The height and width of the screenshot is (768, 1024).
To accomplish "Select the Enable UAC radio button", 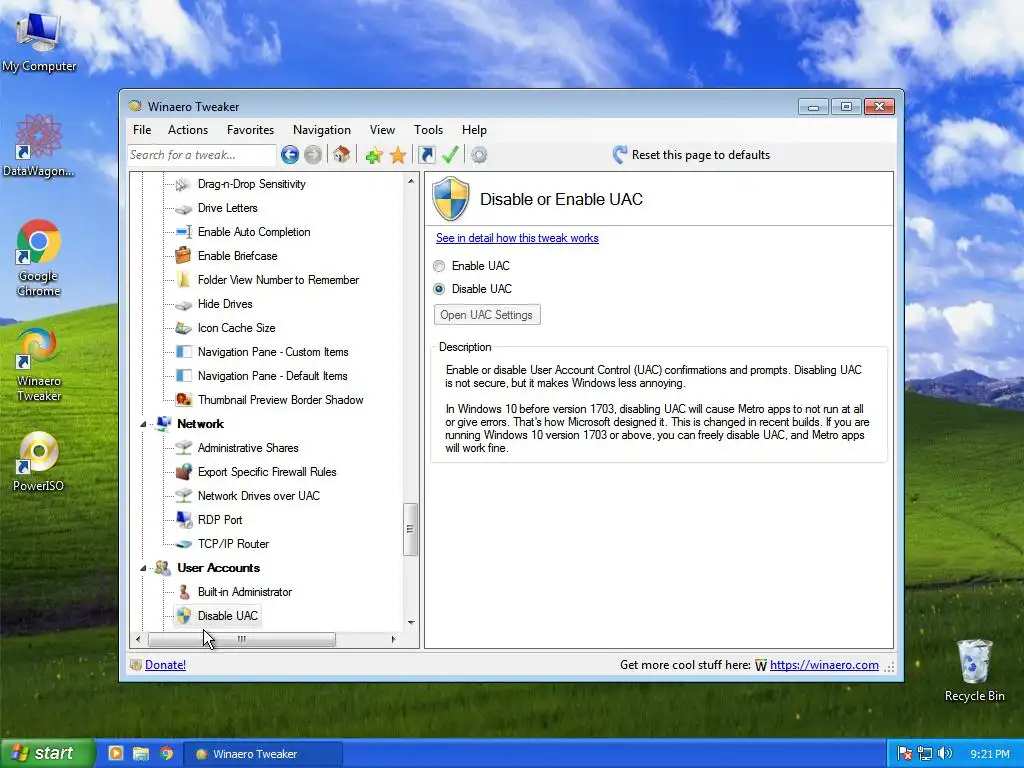I will [439, 266].
